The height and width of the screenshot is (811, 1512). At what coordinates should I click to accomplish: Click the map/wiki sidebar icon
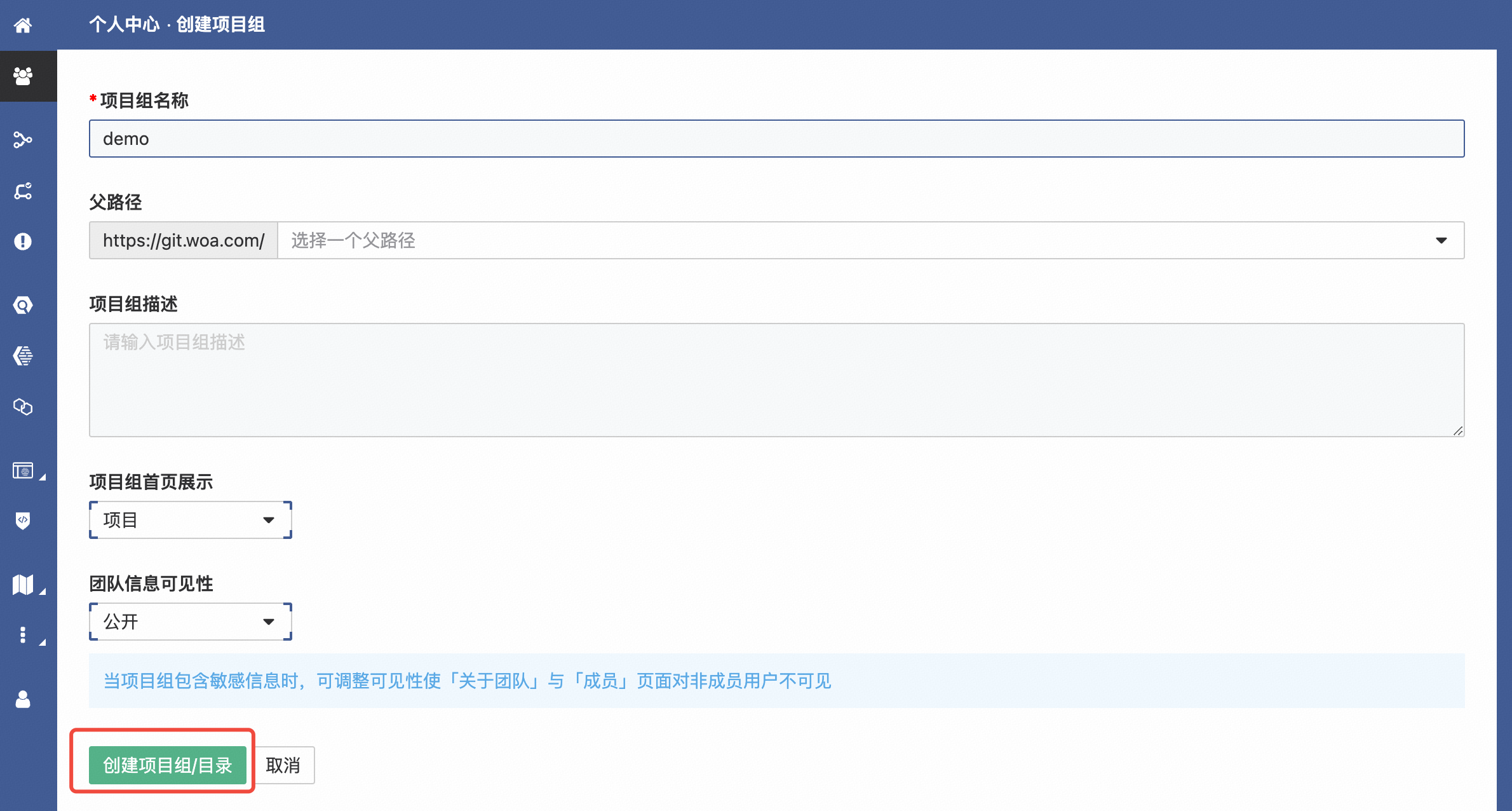[23, 584]
